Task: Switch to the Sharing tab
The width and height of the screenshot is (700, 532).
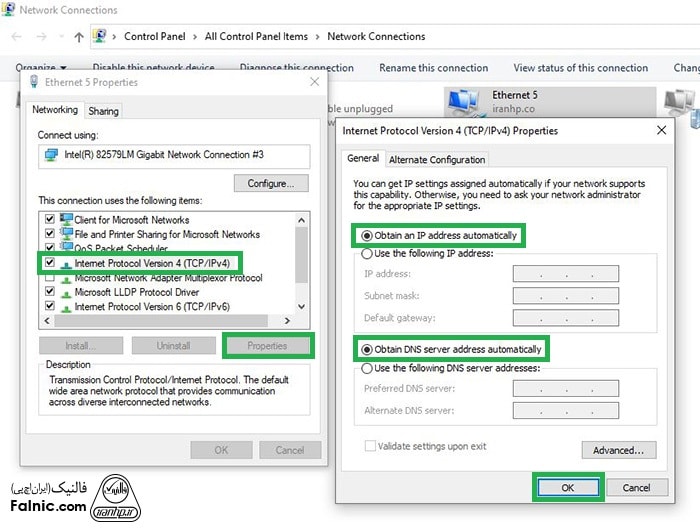Action: 103,111
